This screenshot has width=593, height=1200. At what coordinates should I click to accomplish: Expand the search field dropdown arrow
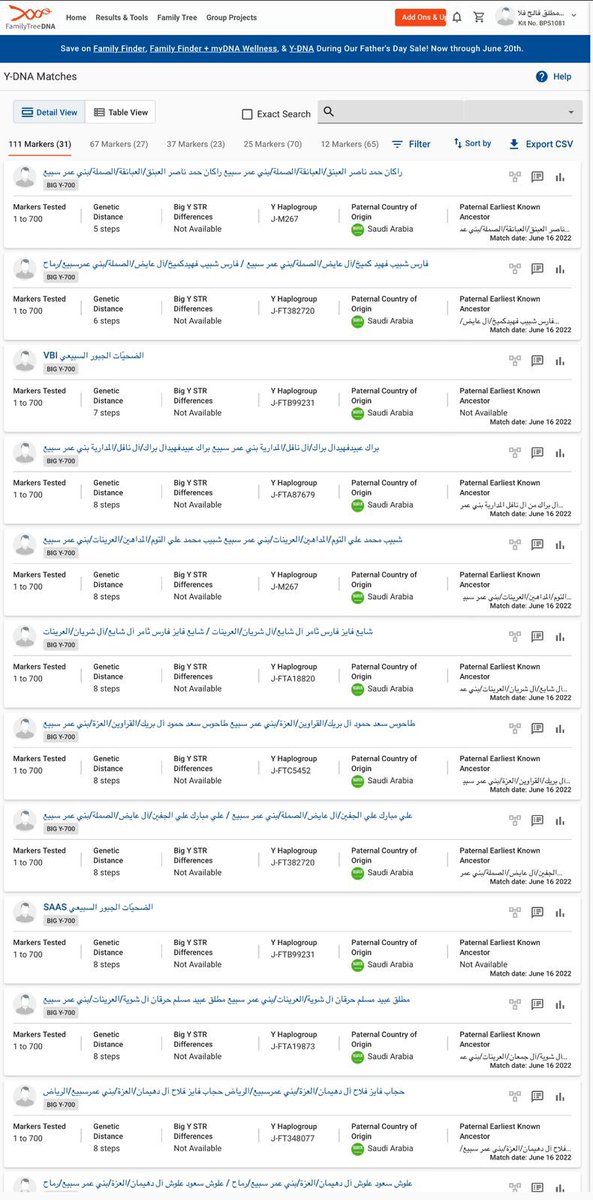pos(571,112)
